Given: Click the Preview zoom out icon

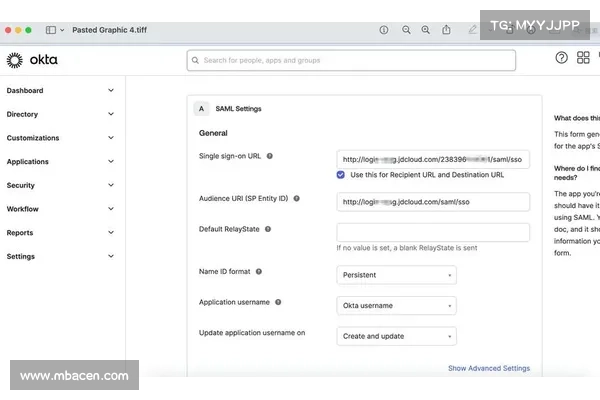Looking at the screenshot, I should 406,30.
